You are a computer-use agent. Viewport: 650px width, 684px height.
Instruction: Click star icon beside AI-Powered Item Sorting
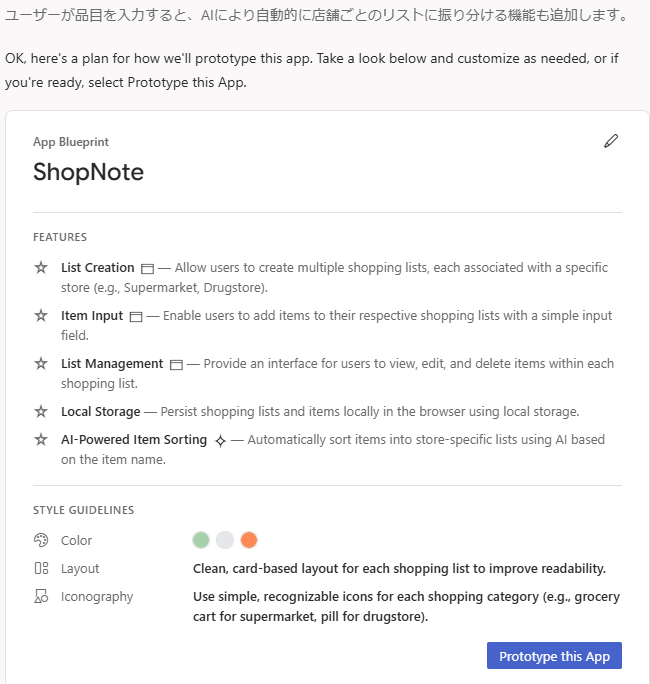pyautogui.click(x=41, y=440)
